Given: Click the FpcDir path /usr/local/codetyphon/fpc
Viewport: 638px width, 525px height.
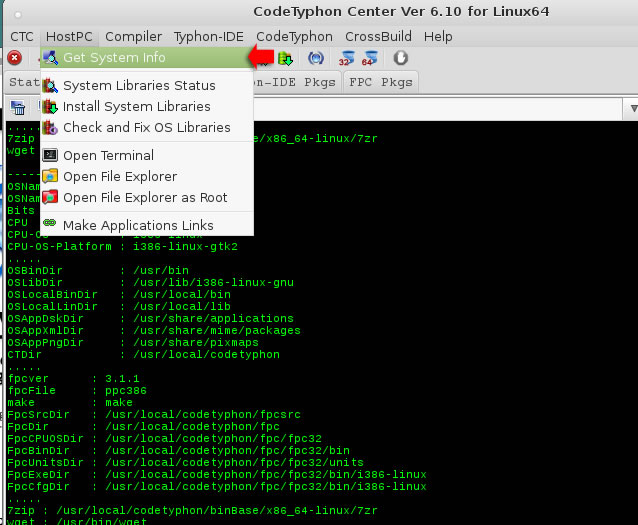Looking at the screenshot, I should pyautogui.click(x=192, y=427).
